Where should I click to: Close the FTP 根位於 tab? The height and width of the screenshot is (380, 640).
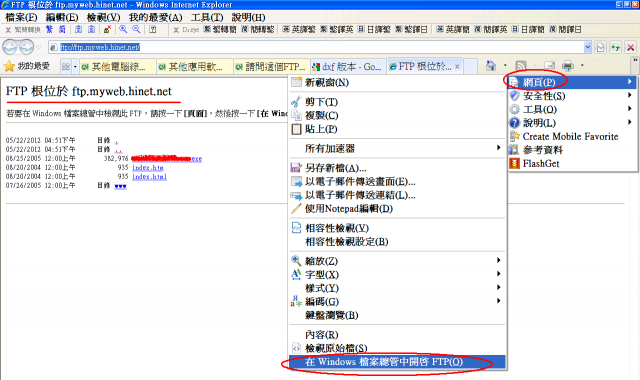click(457, 67)
